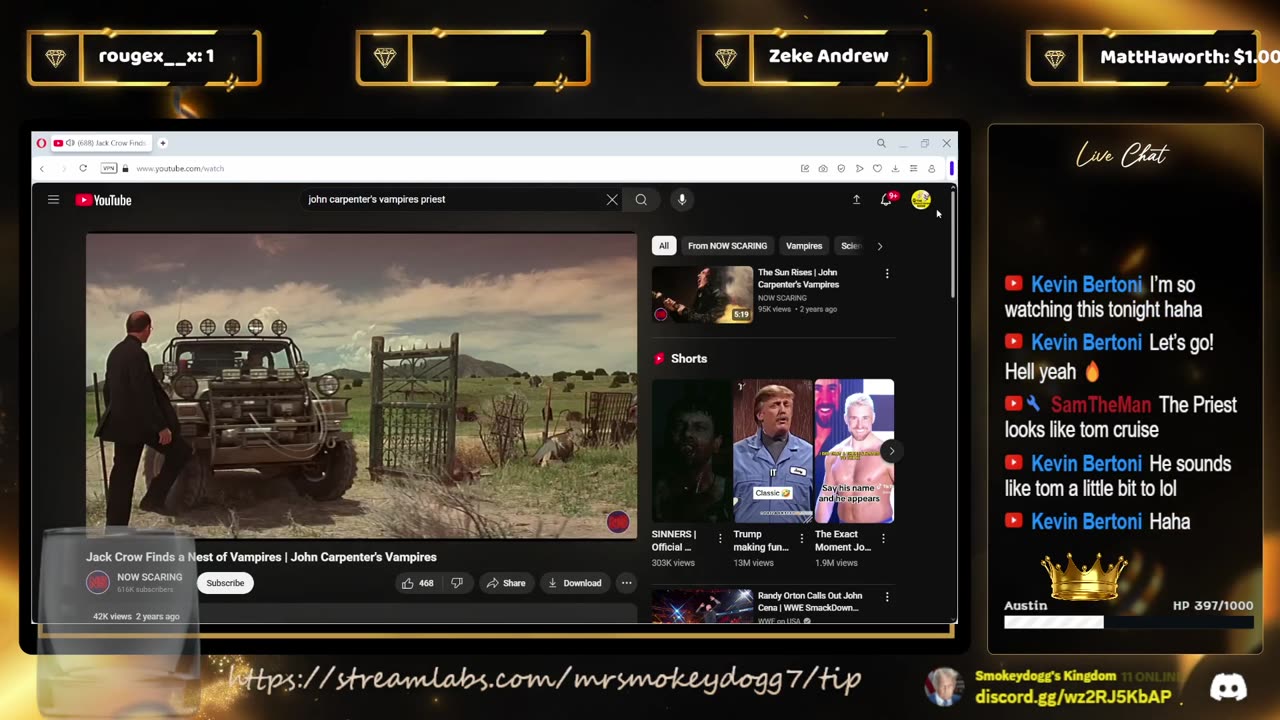Open the Trump making fun short
Image resolution: width=1280 pixels, height=720 pixels.
pos(773,451)
